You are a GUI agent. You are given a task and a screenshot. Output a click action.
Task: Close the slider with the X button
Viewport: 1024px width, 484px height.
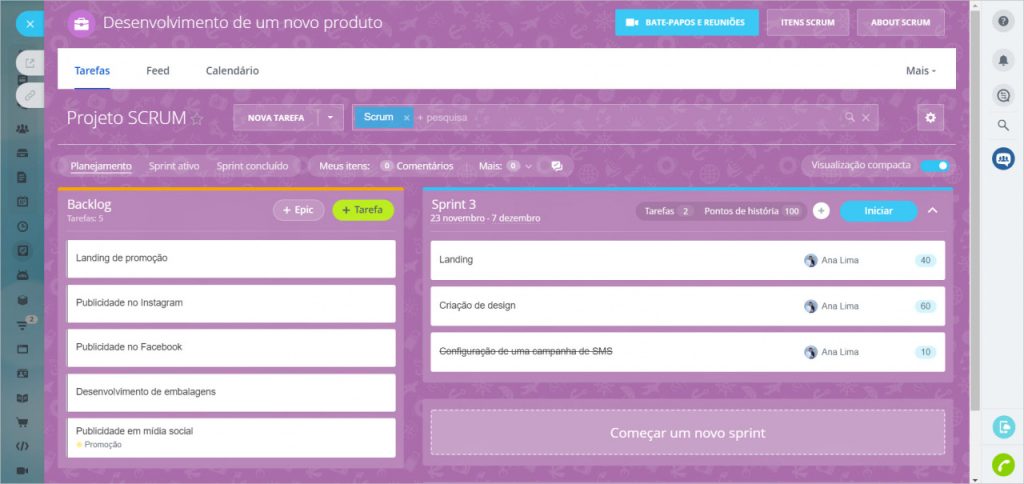click(x=30, y=24)
